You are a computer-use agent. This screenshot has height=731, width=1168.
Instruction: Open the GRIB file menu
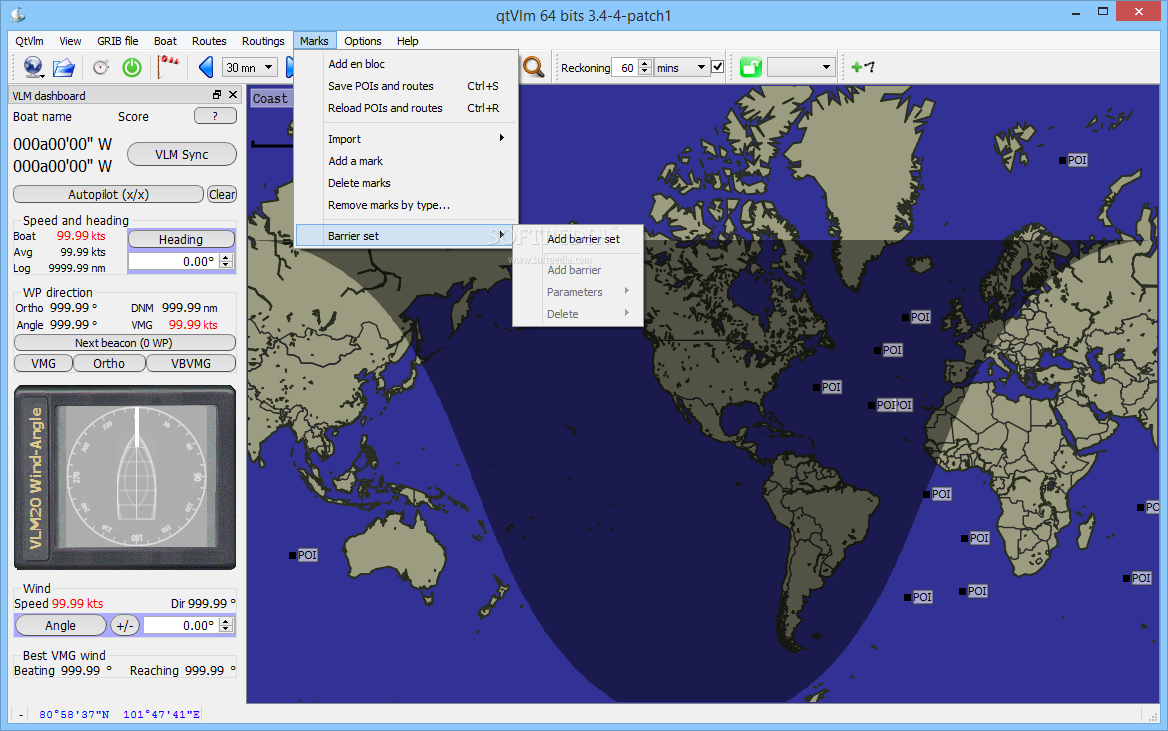[x=118, y=41]
